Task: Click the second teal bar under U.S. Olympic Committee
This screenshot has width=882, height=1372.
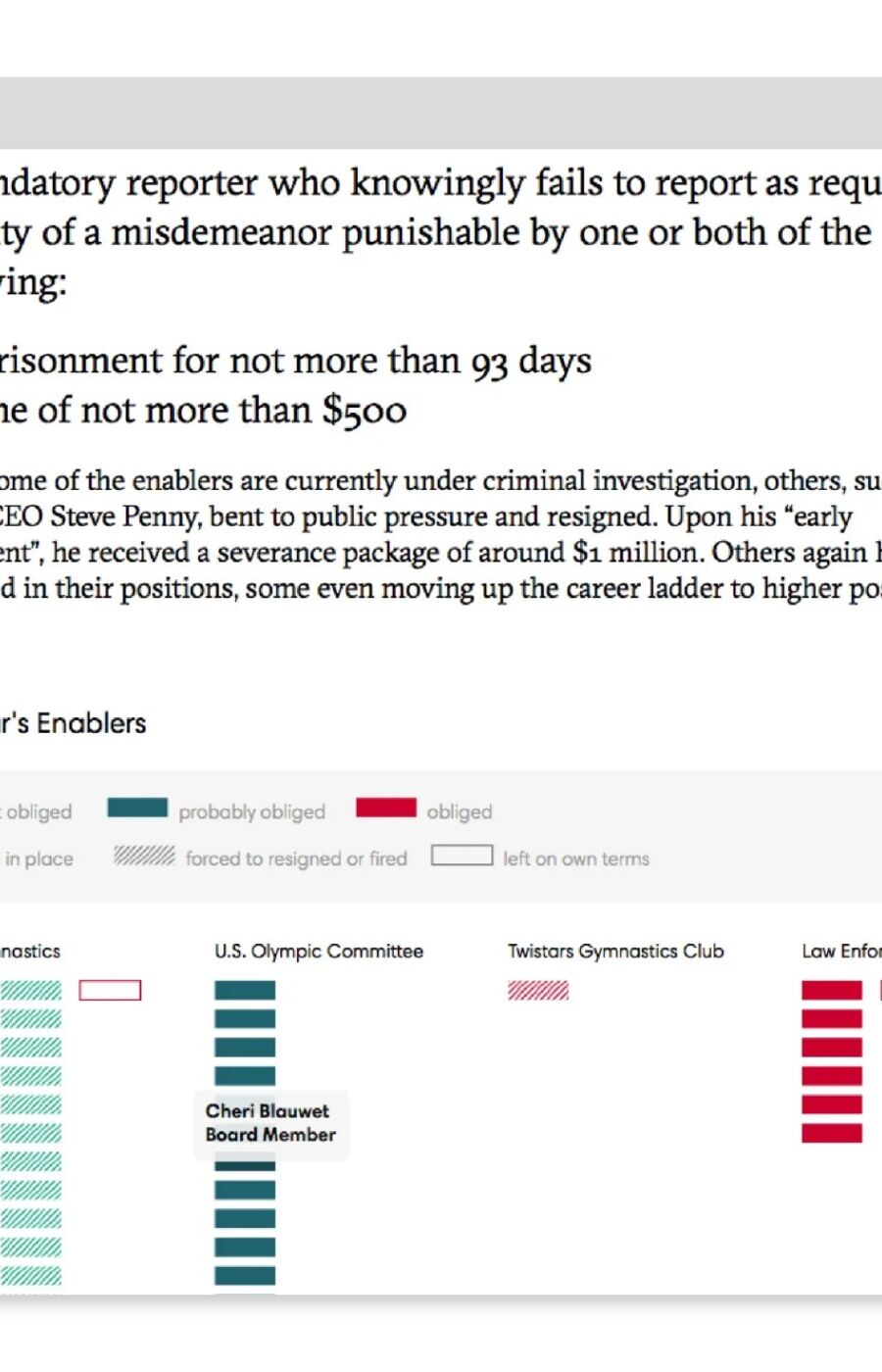Action: coord(245,1019)
